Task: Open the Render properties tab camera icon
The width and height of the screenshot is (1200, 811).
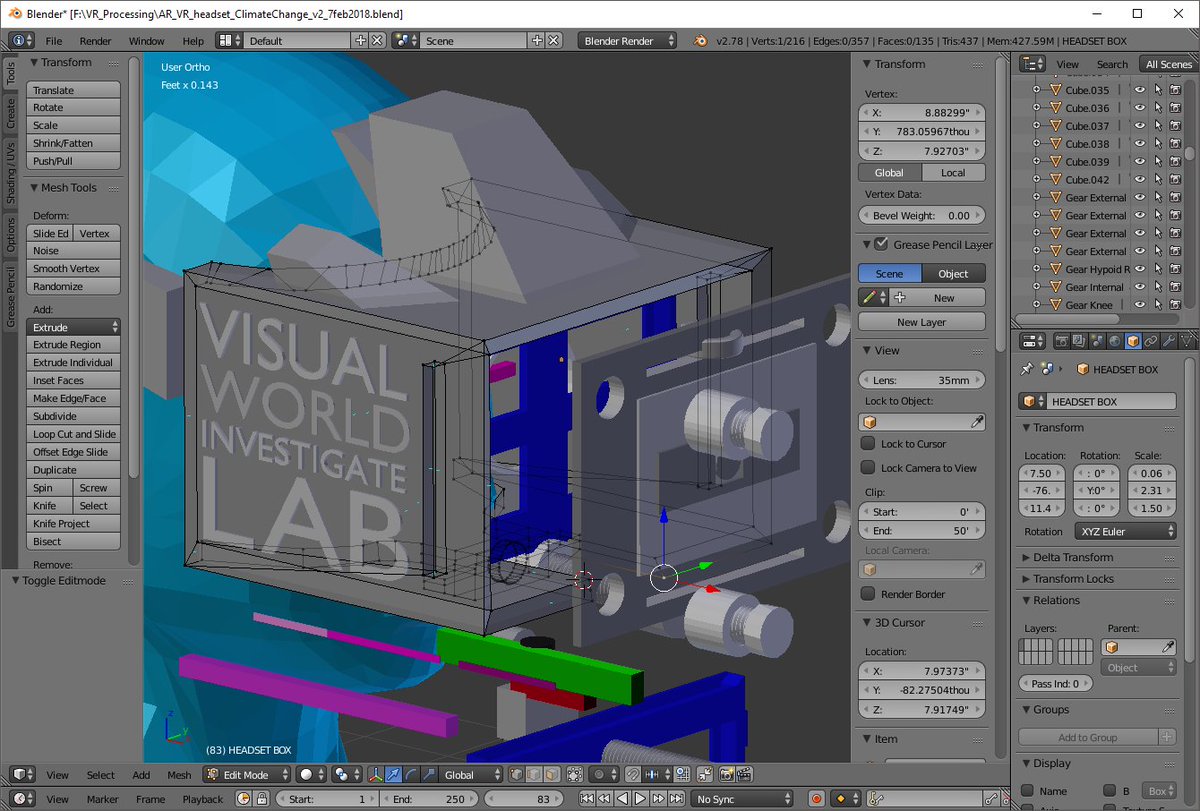Action: point(1061,341)
